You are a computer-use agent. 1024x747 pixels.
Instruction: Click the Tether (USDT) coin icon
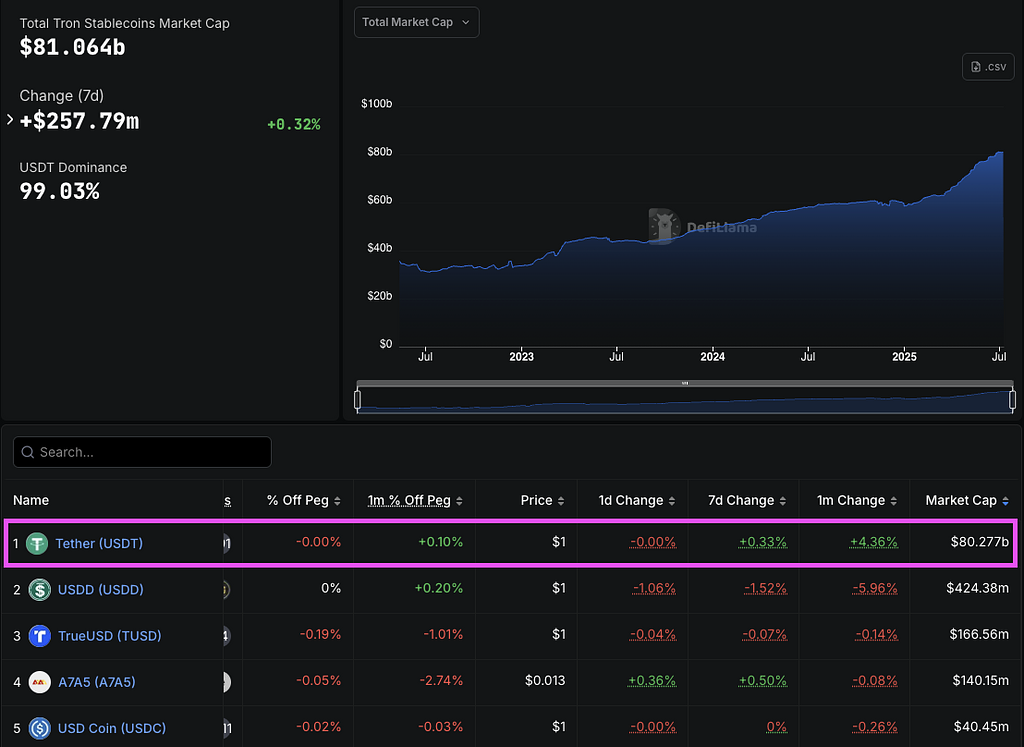pos(38,543)
